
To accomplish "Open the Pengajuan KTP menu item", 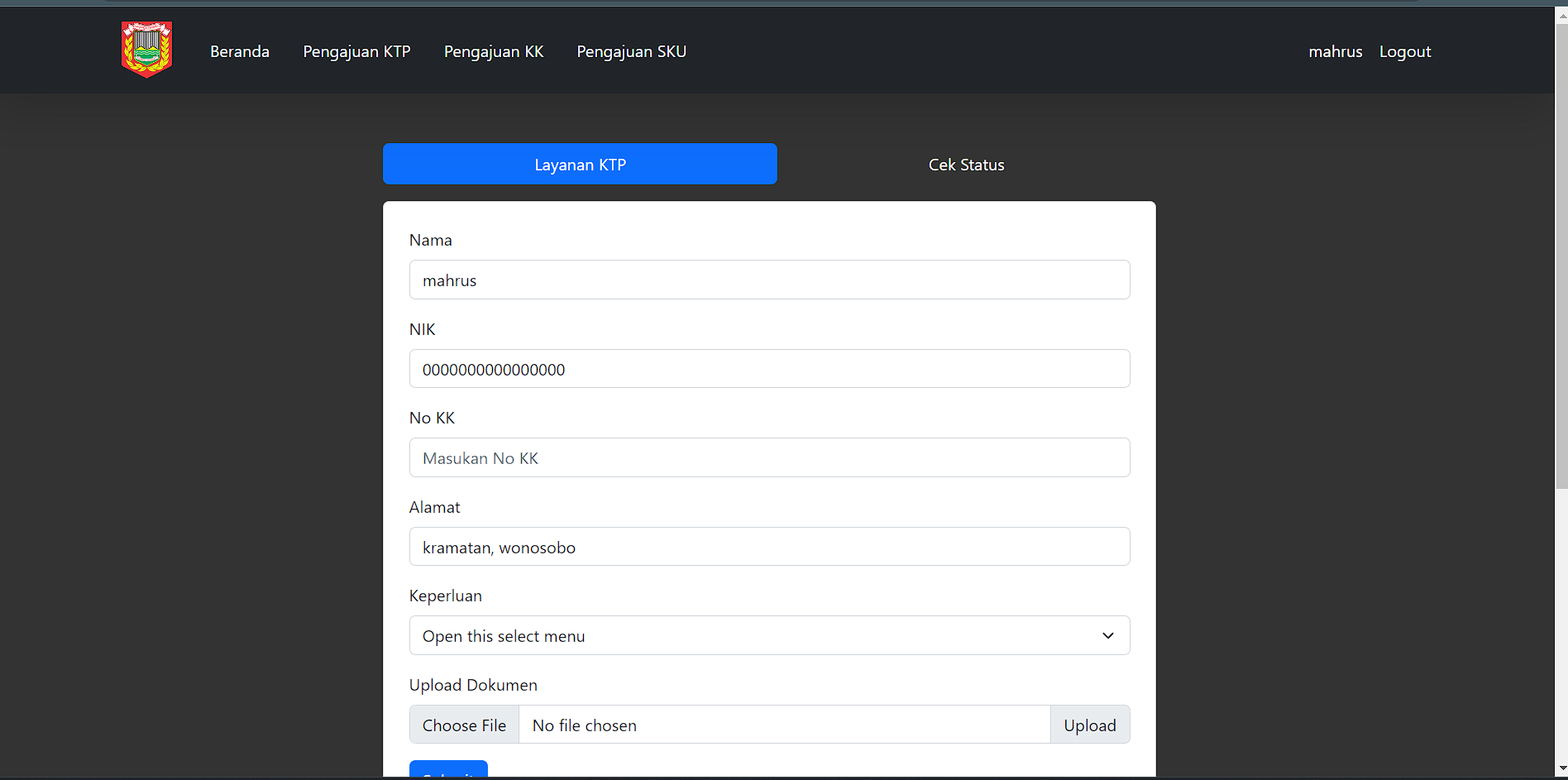I will [356, 51].
